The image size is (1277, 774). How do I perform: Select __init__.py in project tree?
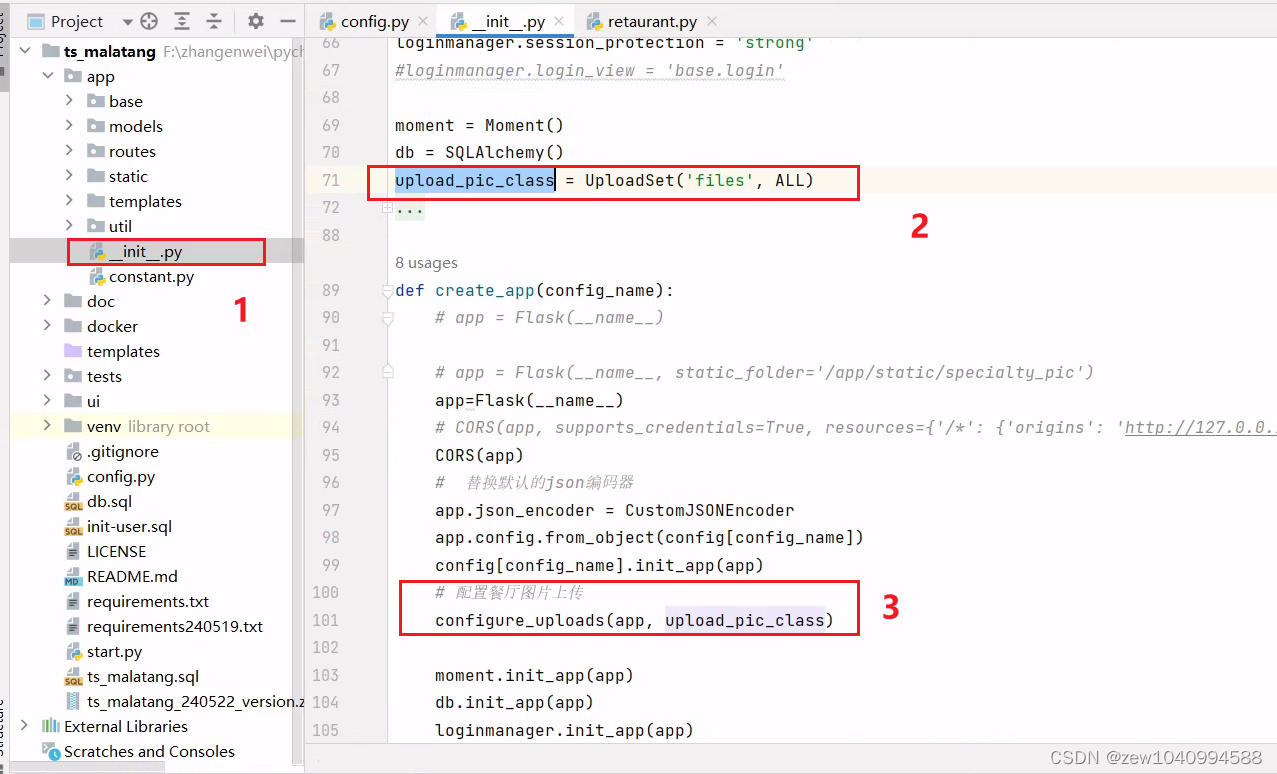(146, 251)
